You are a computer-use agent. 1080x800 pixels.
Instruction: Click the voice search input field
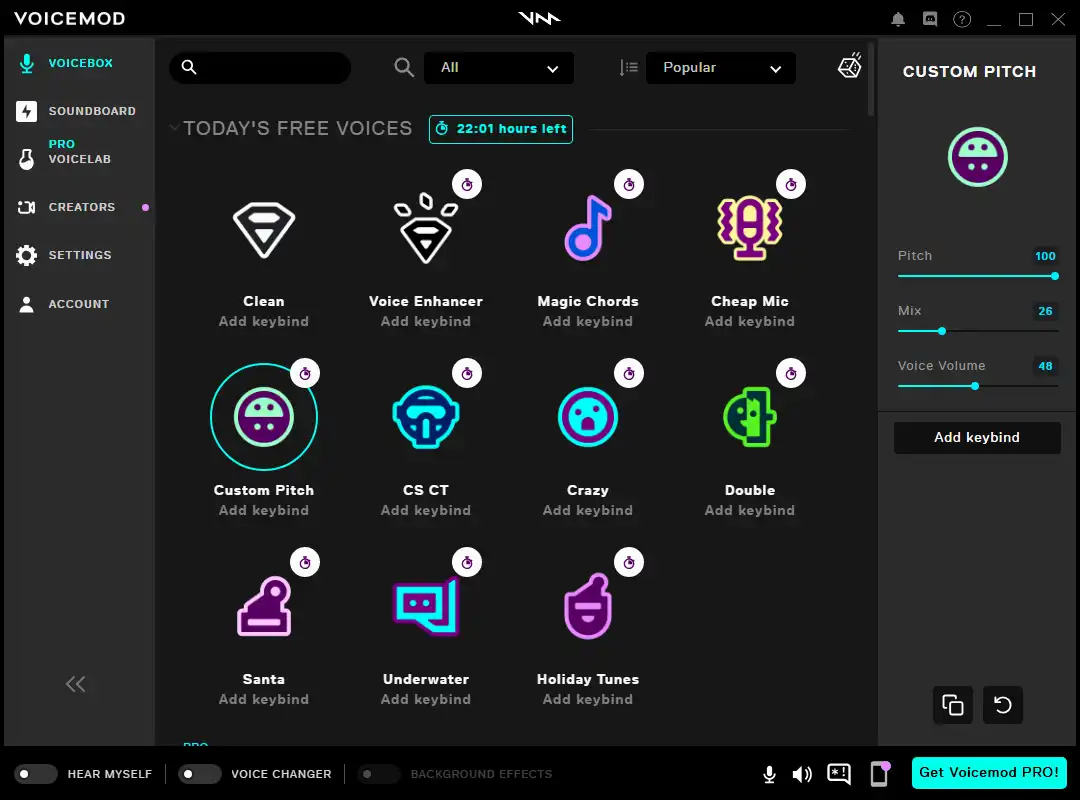pyautogui.click(x=260, y=68)
